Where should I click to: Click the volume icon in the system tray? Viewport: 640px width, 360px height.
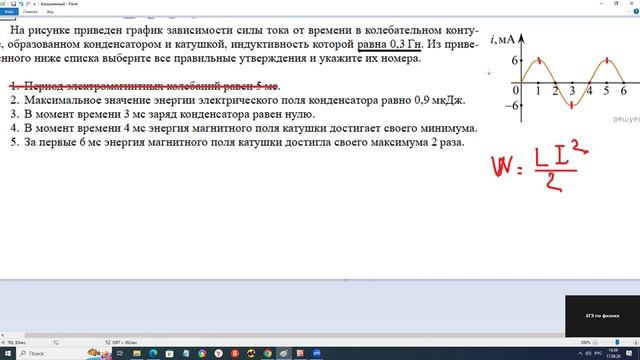coord(589,353)
